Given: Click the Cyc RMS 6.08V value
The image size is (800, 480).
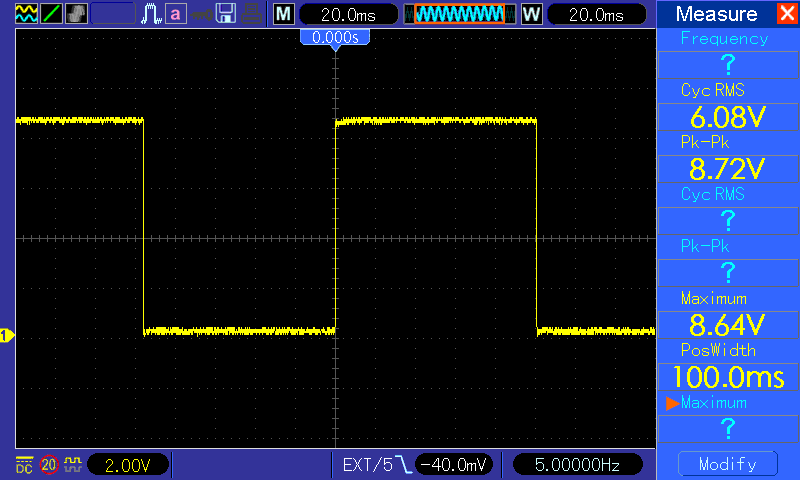Looking at the screenshot, I should tap(728, 117).
